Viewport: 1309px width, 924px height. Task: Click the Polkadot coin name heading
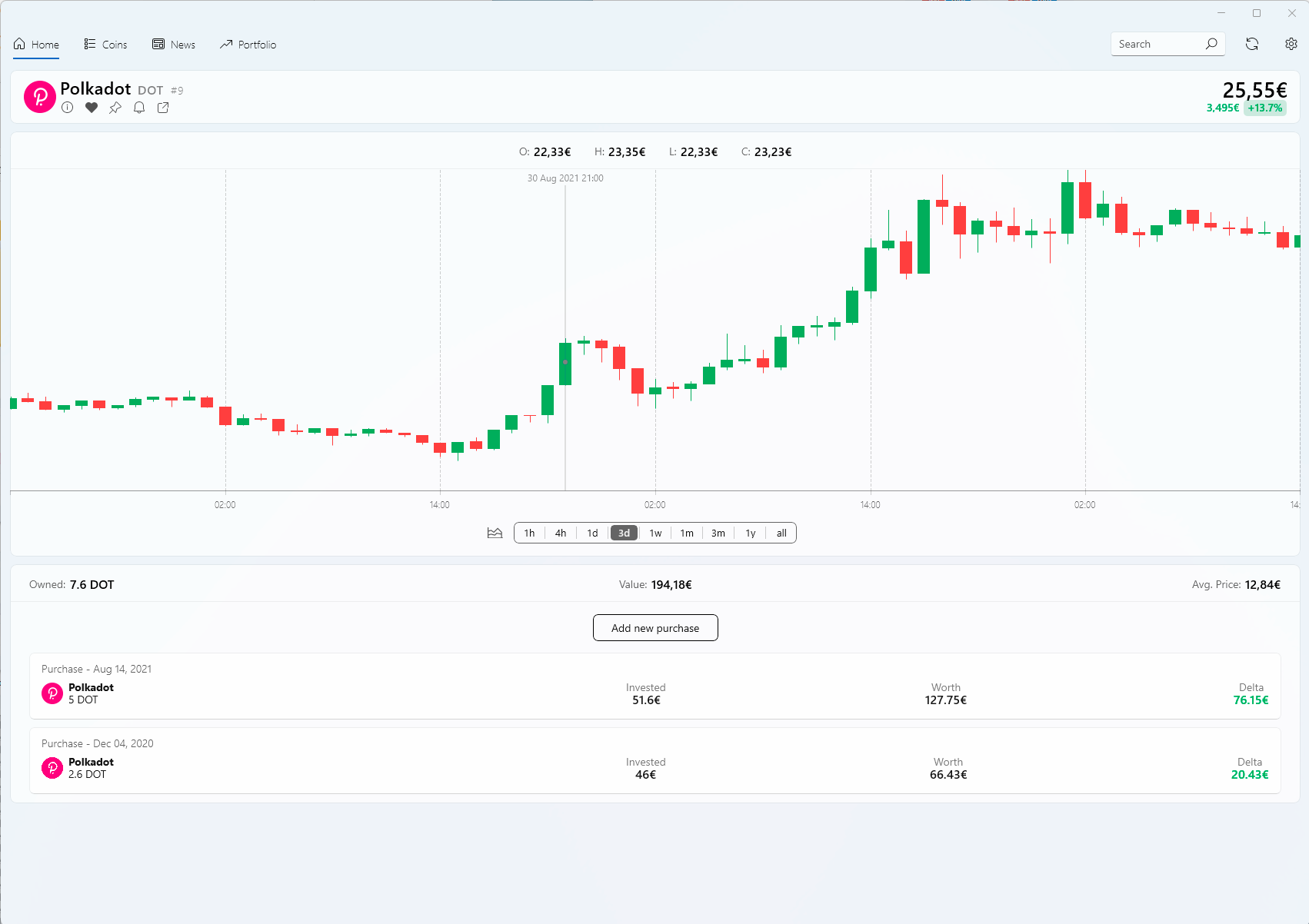pos(95,89)
